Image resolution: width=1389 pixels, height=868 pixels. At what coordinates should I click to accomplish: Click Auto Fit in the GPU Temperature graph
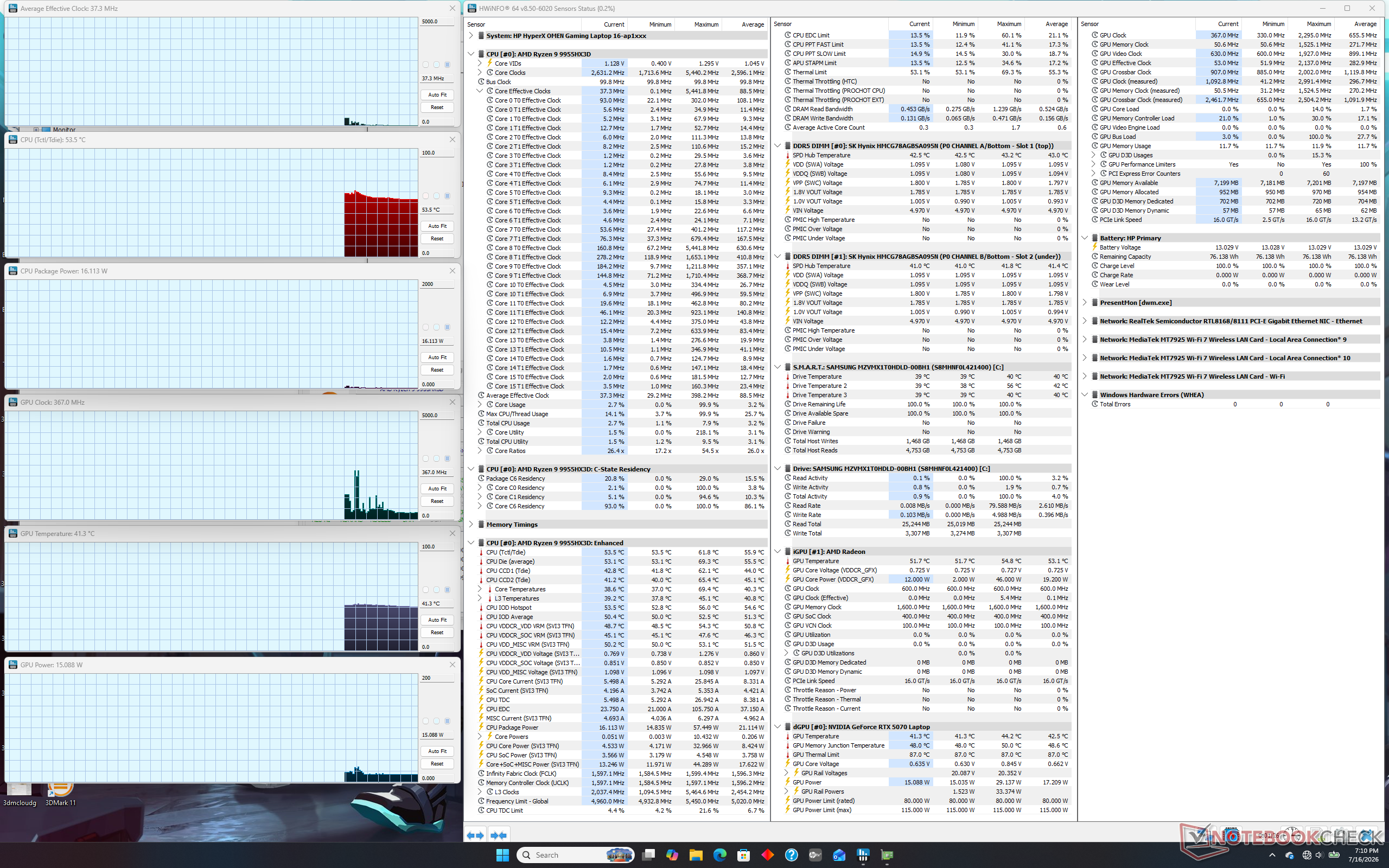pyautogui.click(x=437, y=620)
